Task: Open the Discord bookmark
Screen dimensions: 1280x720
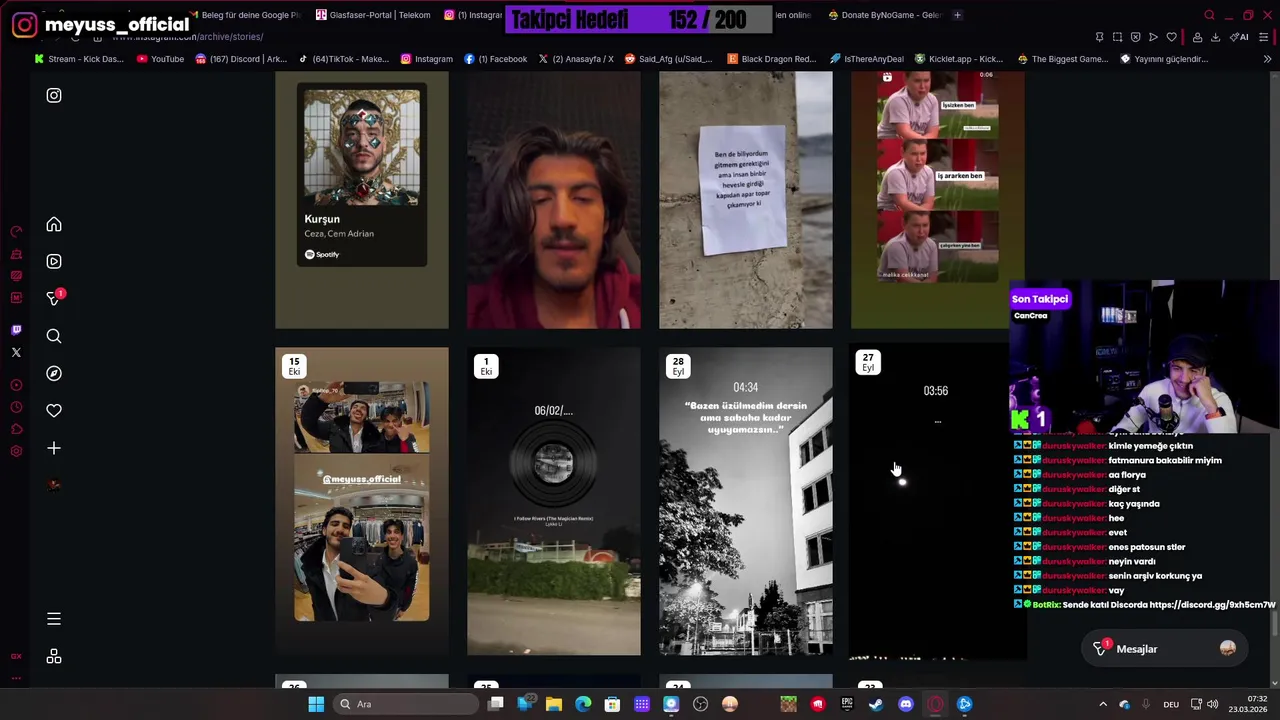Action: (x=241, y=59)
